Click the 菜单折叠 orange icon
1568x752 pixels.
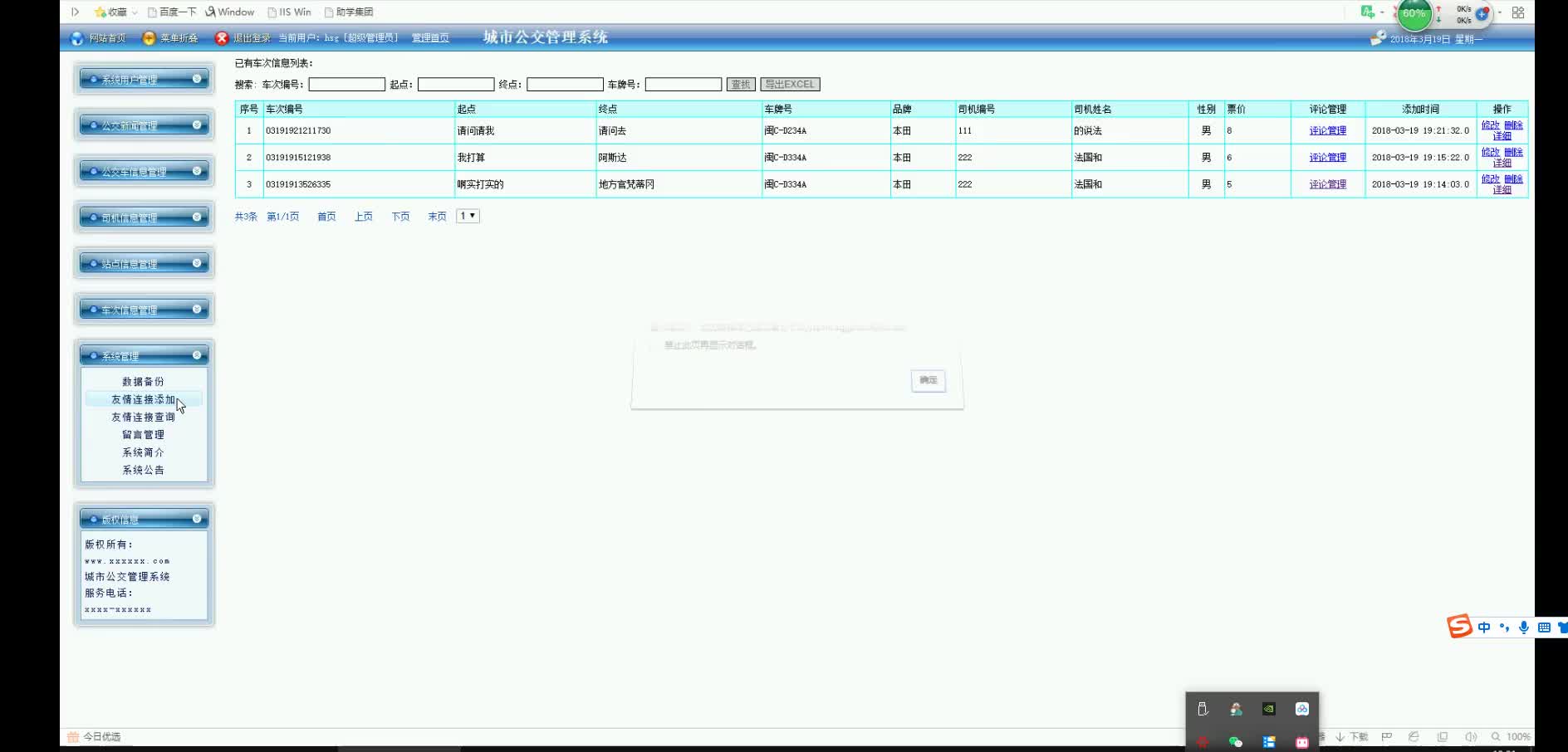(149, 38)
